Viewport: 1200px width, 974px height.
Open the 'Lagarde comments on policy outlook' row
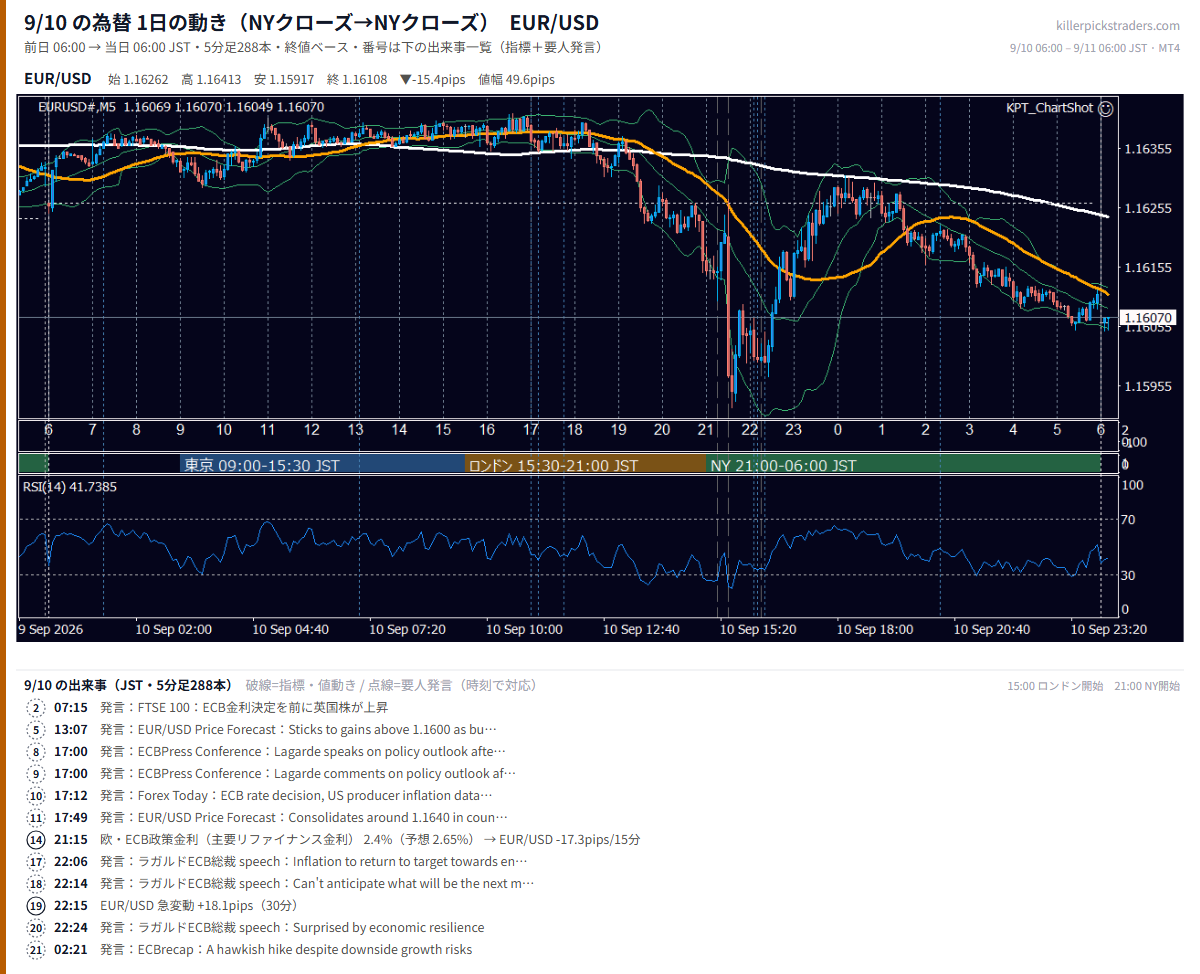[271, 774]
